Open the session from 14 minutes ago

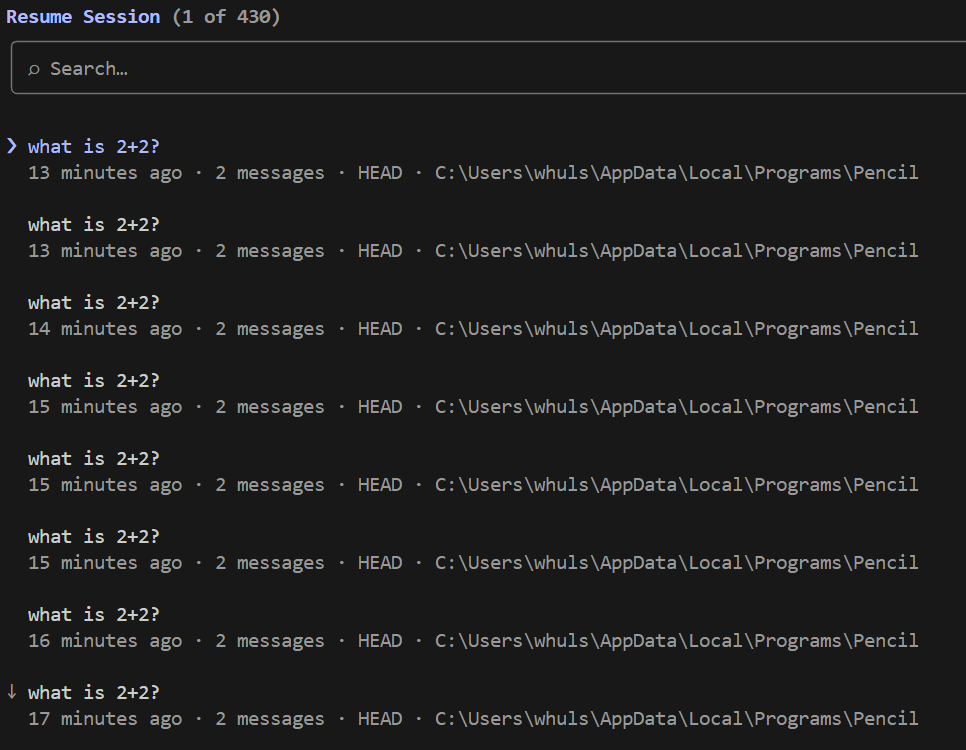[94, 303]
